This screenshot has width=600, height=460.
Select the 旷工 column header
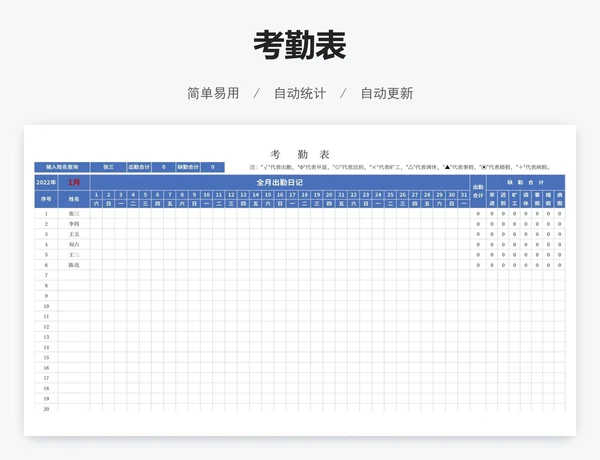(515, 199)
